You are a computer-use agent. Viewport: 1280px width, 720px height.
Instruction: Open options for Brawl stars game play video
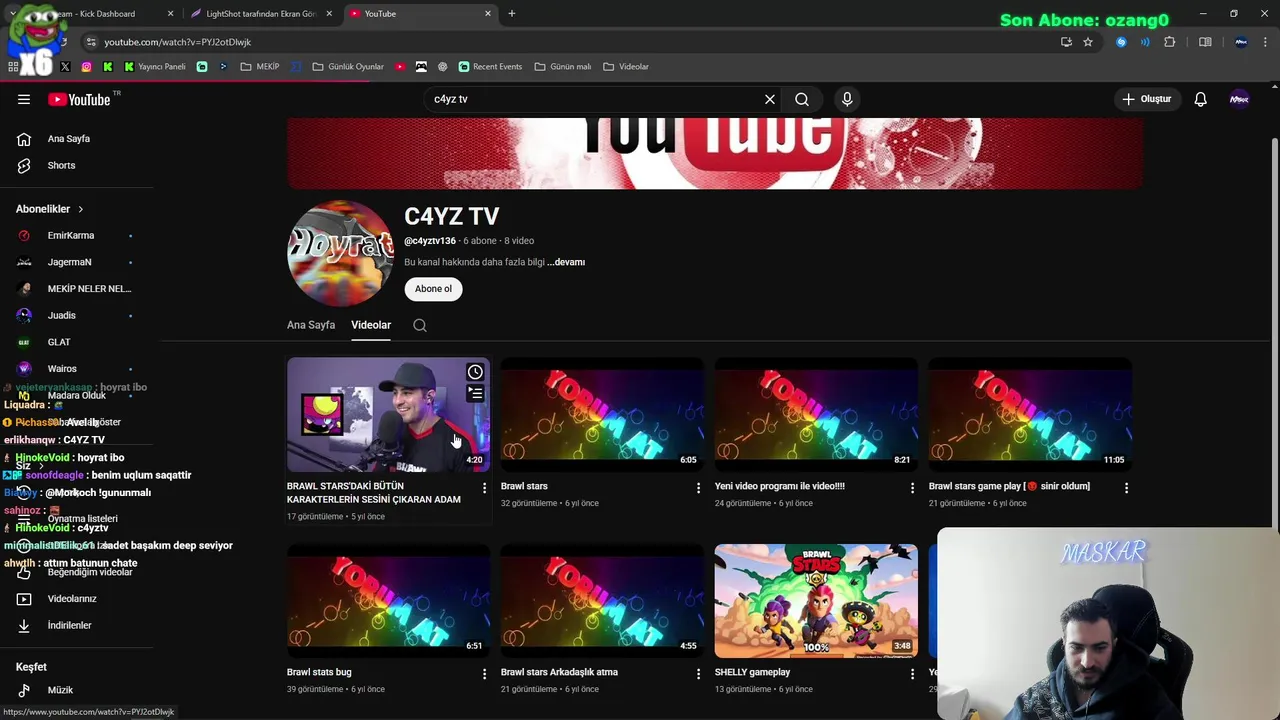click(x=1126, y=488)
